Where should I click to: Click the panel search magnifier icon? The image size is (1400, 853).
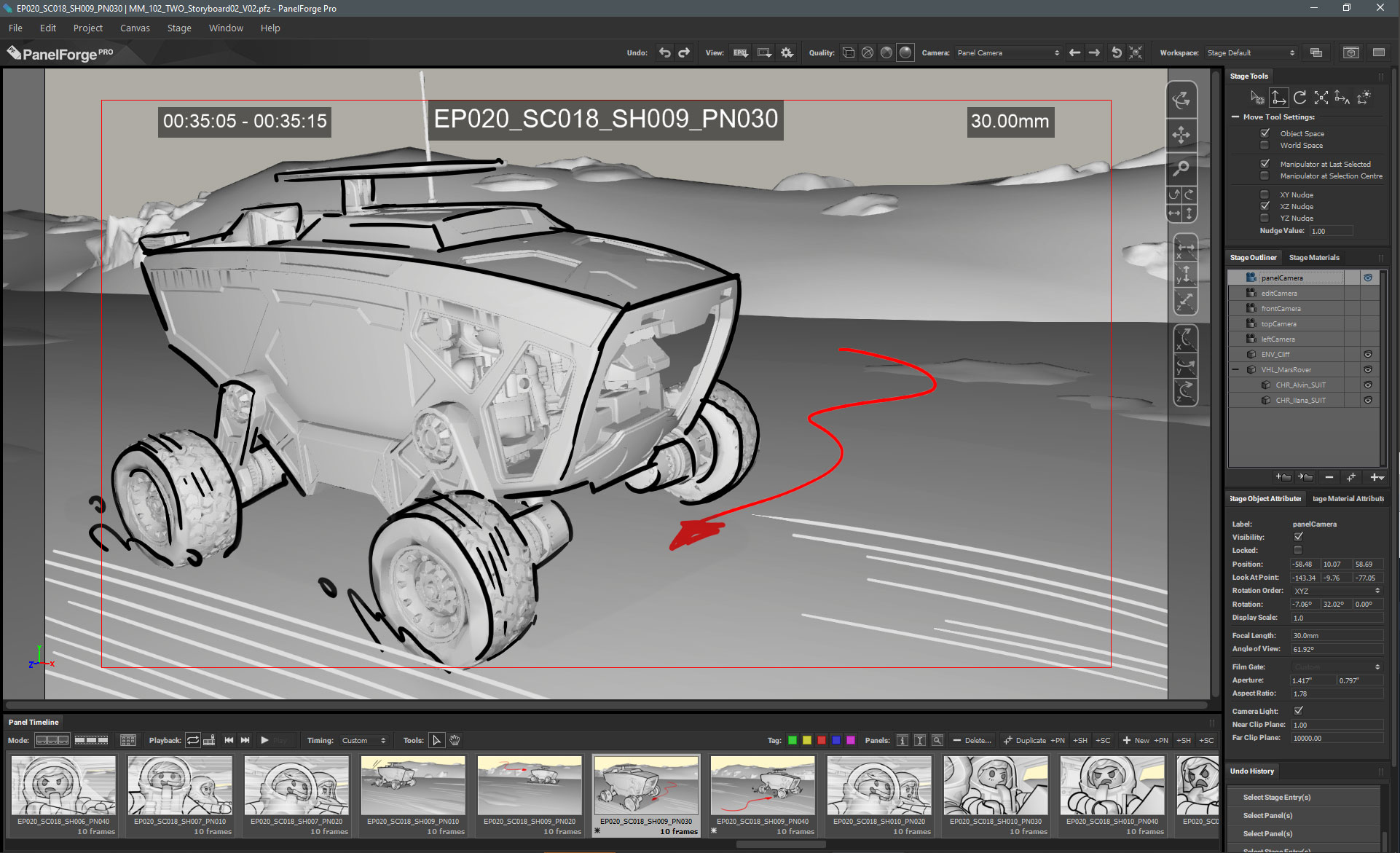937,740
